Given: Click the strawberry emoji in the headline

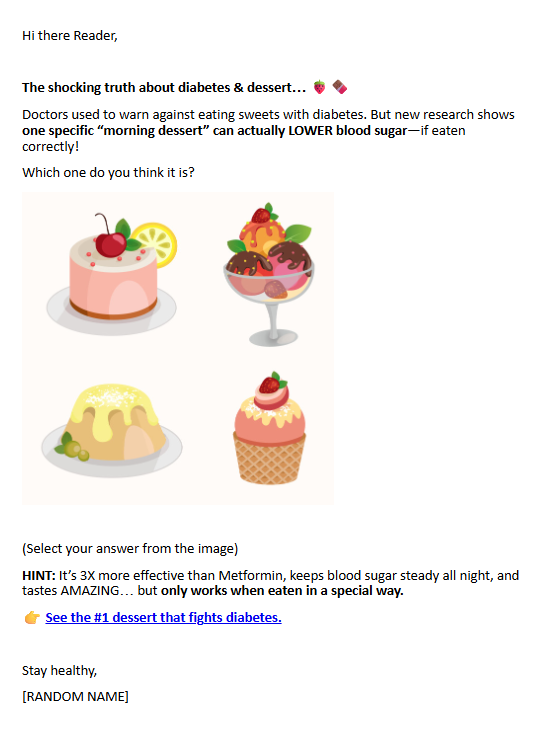Looking at the screenshot, I should (x=319, y=87).
